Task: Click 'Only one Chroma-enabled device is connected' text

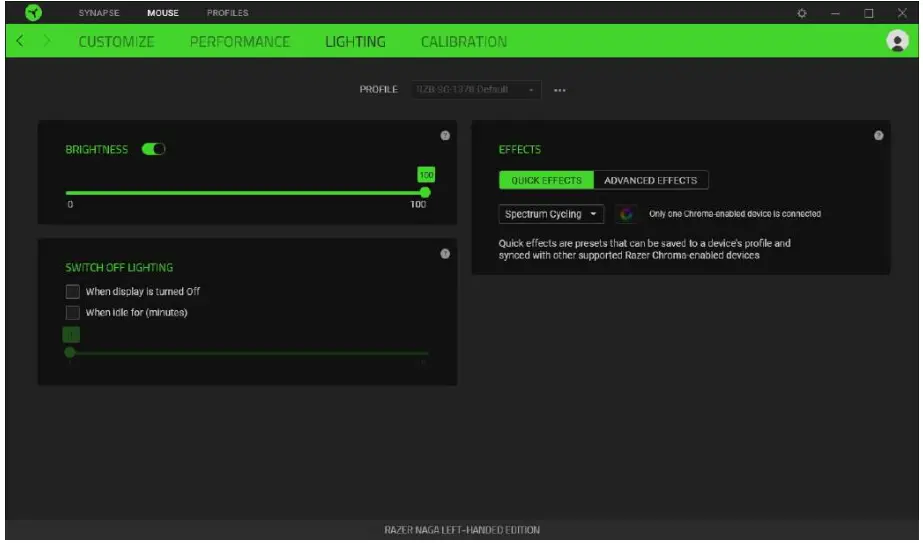Action: point(735,214)
